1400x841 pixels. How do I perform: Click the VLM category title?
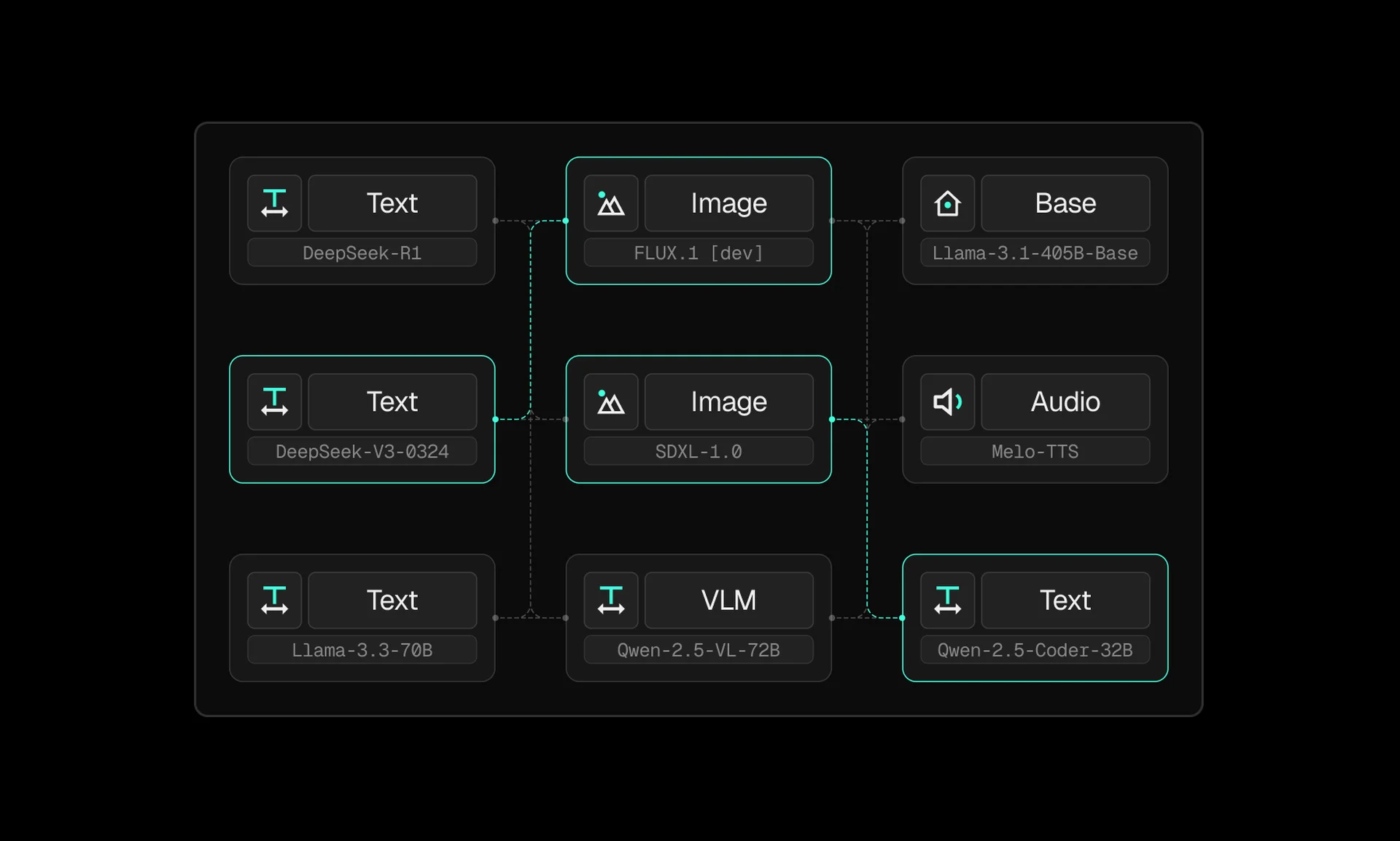click(x=728, y=601)
